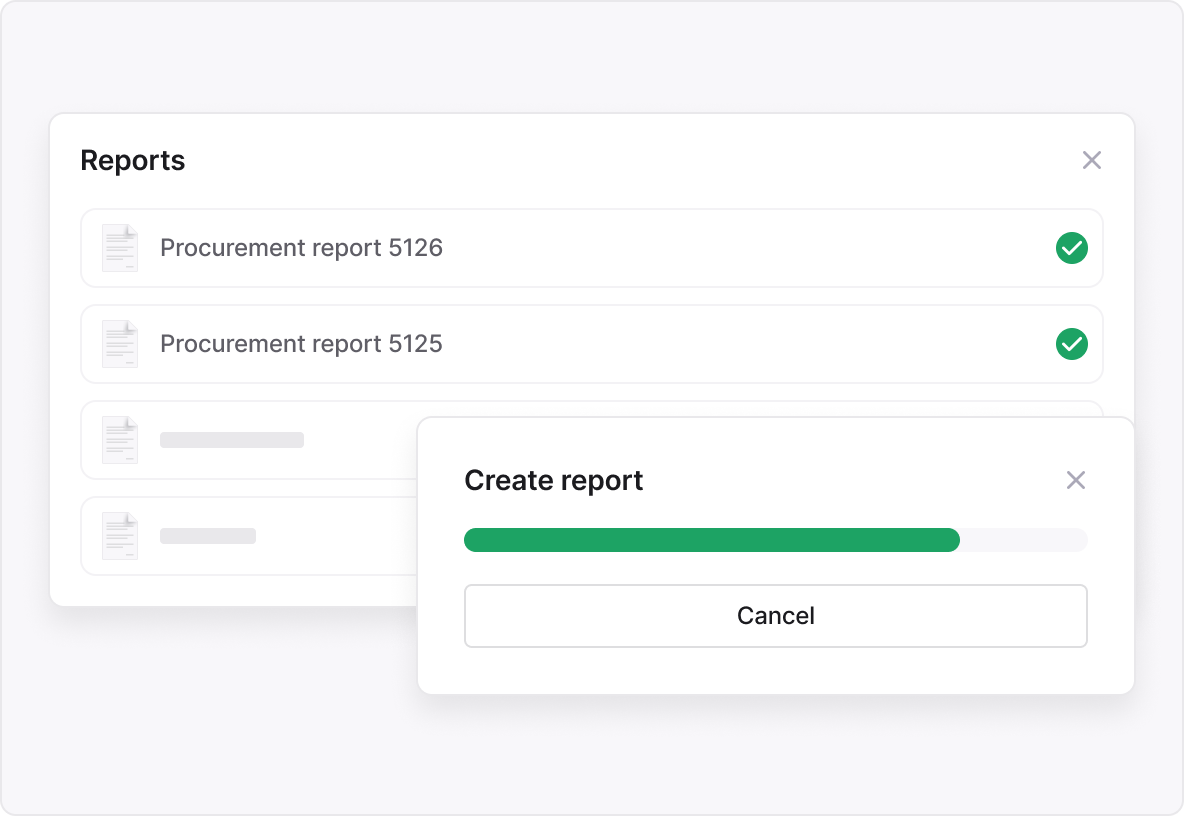Click the Reports panel heading
Image resolution: width=1184 pixels, height=816 pixels.
[133, 161]
